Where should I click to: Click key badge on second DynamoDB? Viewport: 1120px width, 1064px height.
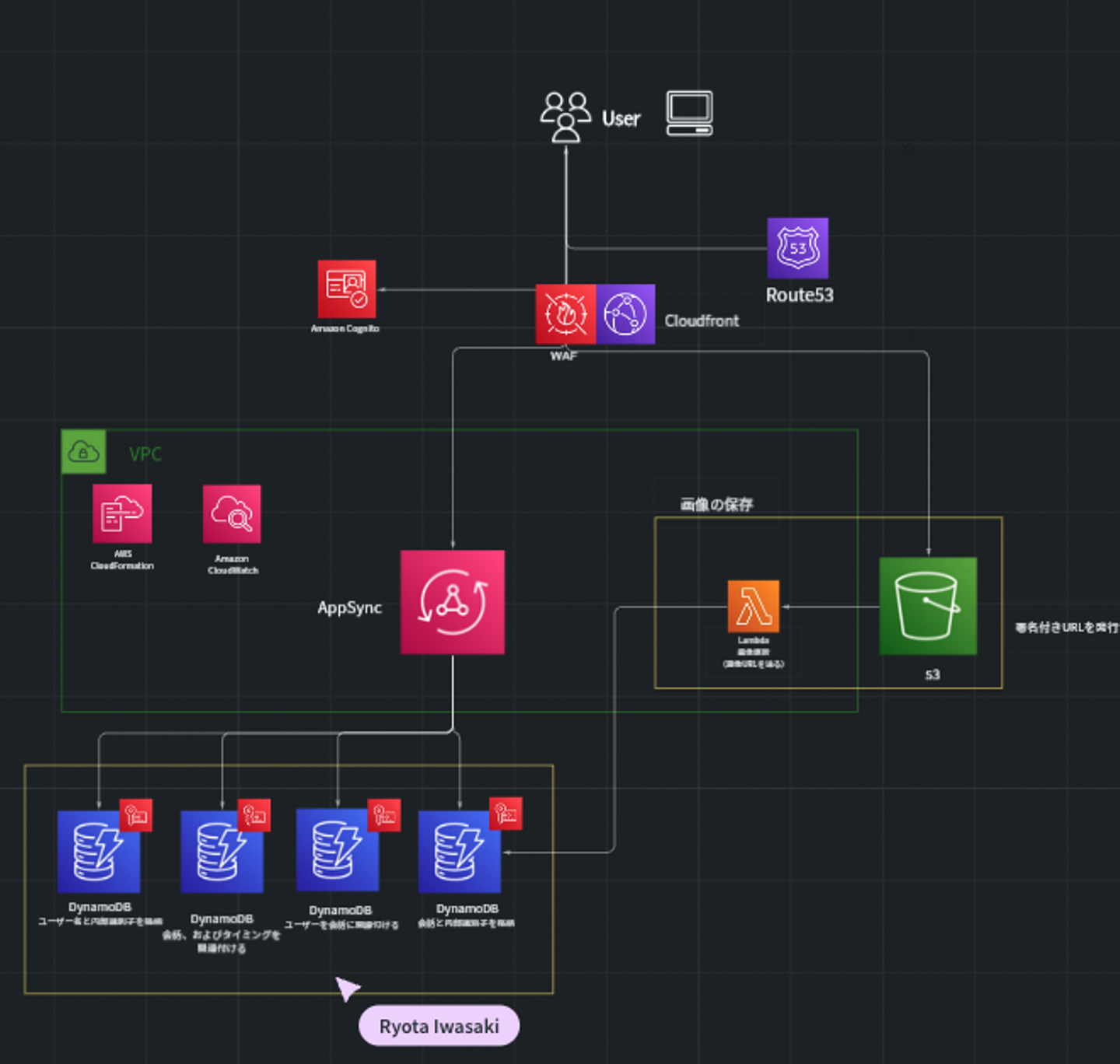pos(254,815)
